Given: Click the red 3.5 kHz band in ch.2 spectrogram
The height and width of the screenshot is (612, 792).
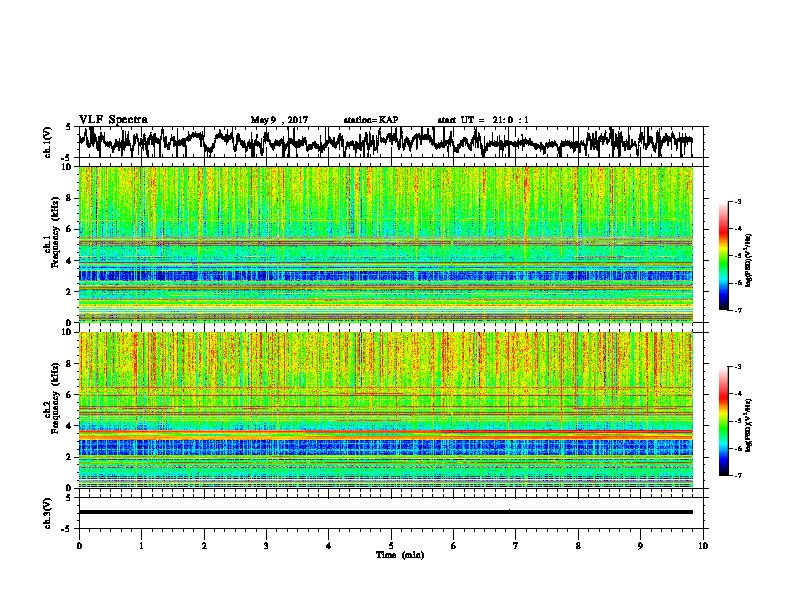Looking at the screenshot, I should 386,434.
